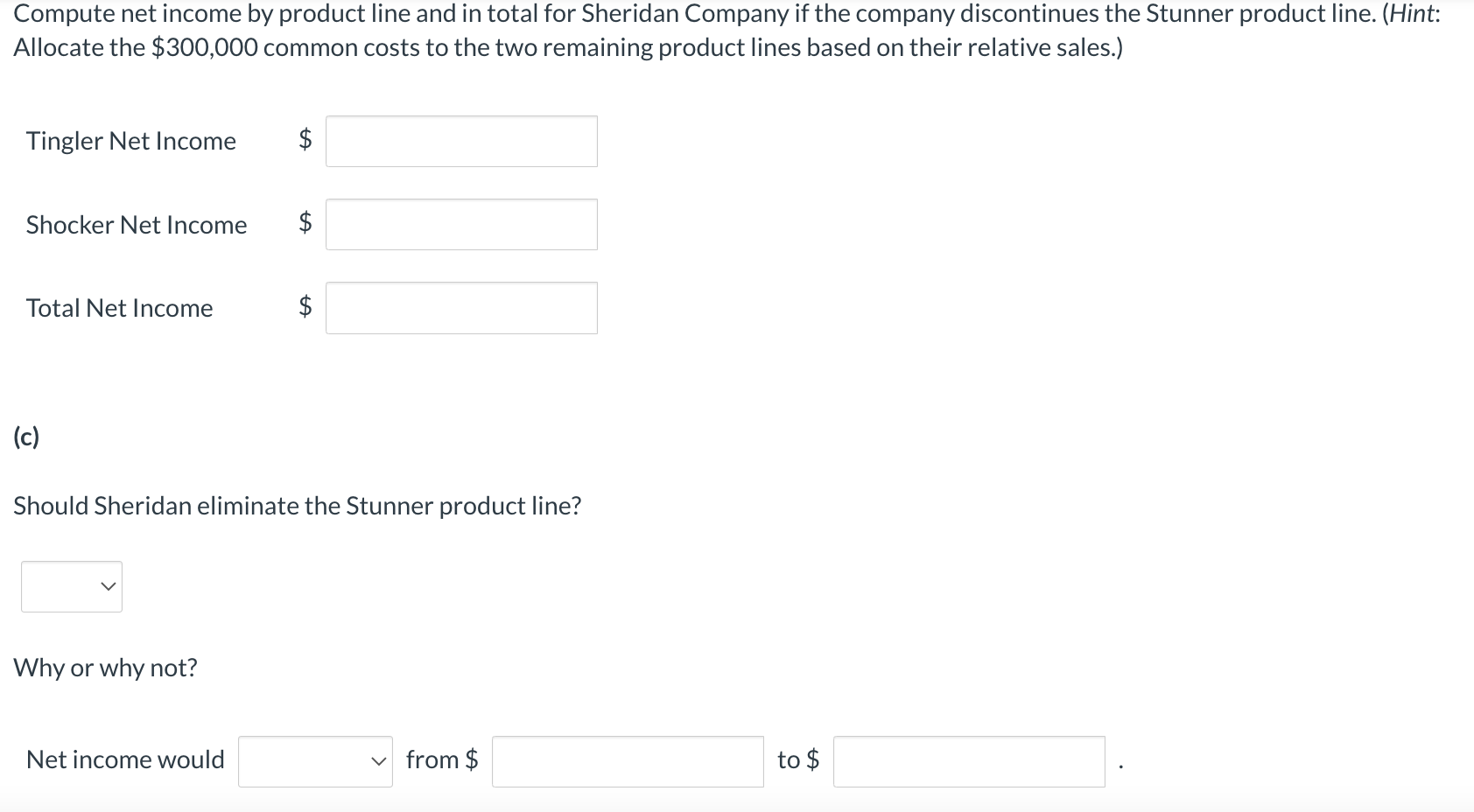Click the 'from $' label text
Image resolution: width=1474 pixels, height=812 pixels.
tap(442, 759)
